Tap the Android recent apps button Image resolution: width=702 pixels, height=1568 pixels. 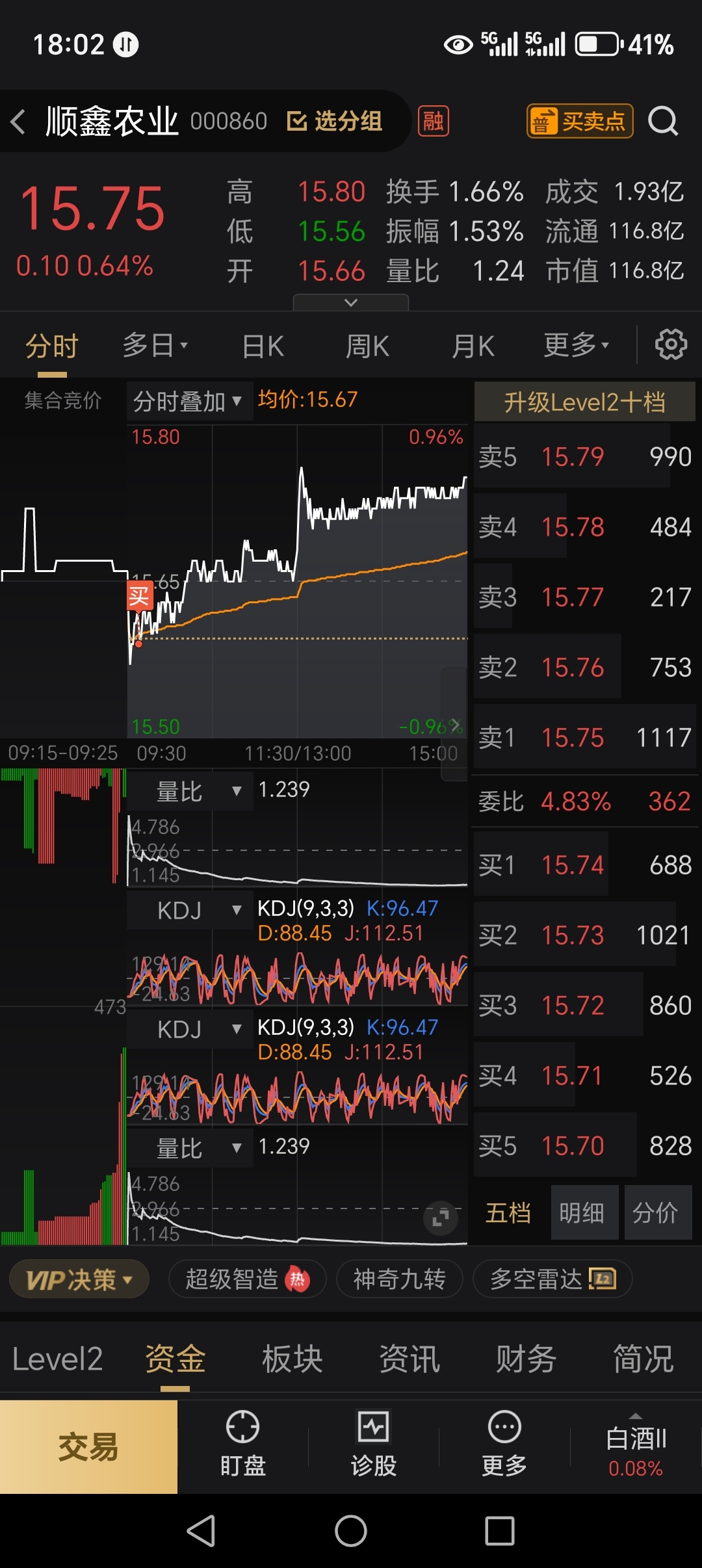tap(500, 1531)
